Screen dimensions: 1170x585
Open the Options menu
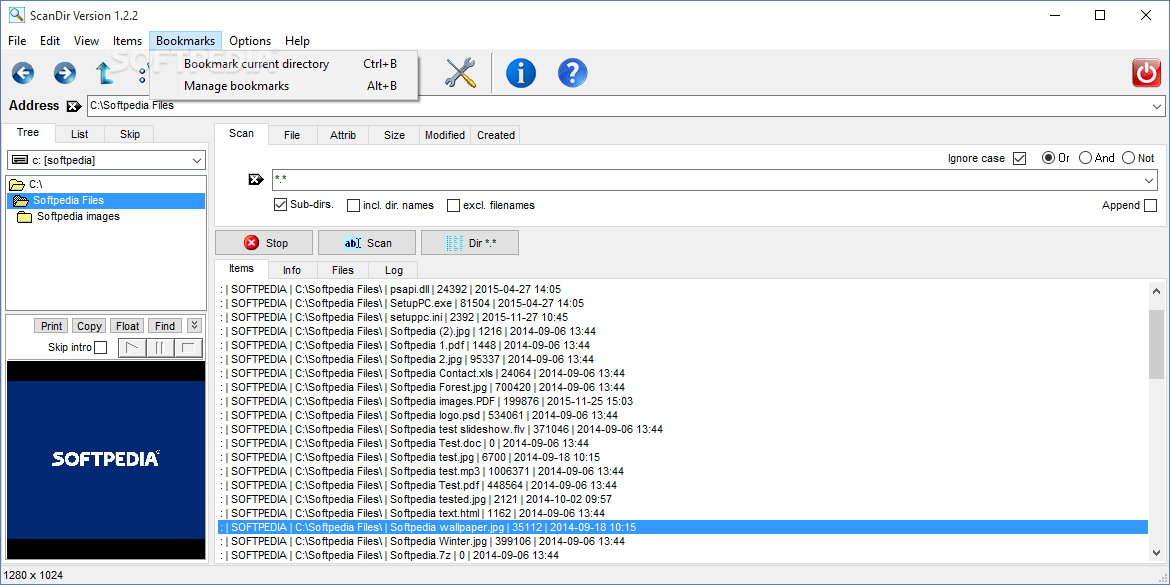(250, 41)
